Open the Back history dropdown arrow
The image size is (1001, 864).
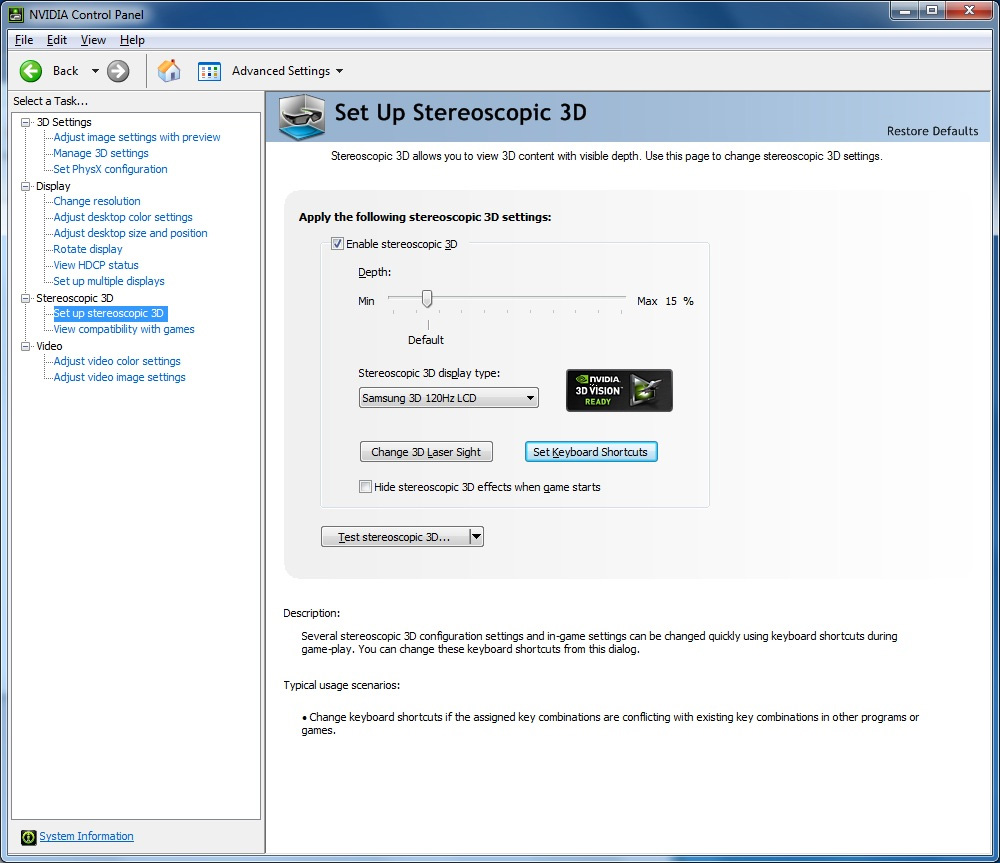pyautogui.click(x=95, y=71)
